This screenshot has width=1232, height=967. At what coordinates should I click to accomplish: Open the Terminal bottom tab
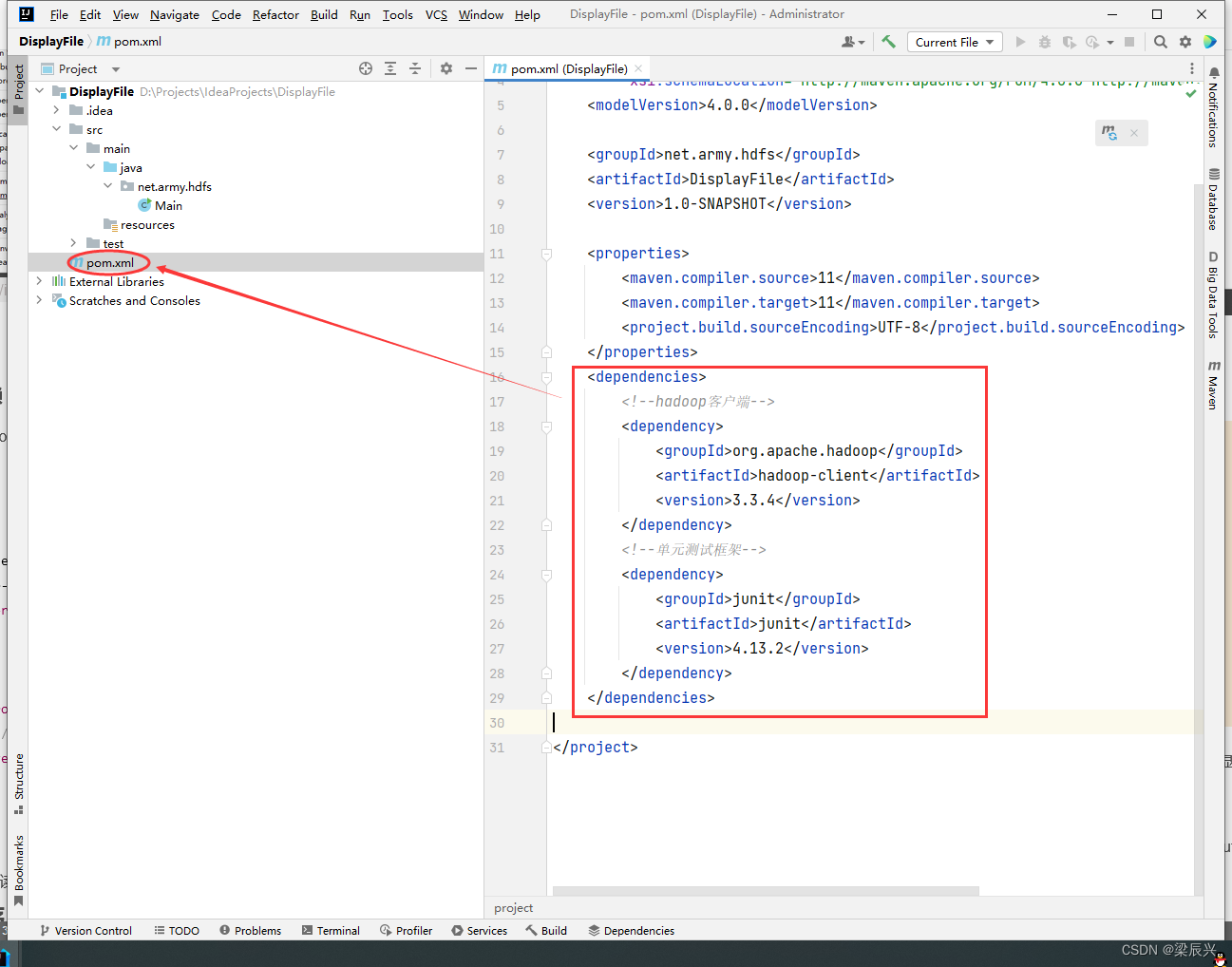click(x=331, y=931)
